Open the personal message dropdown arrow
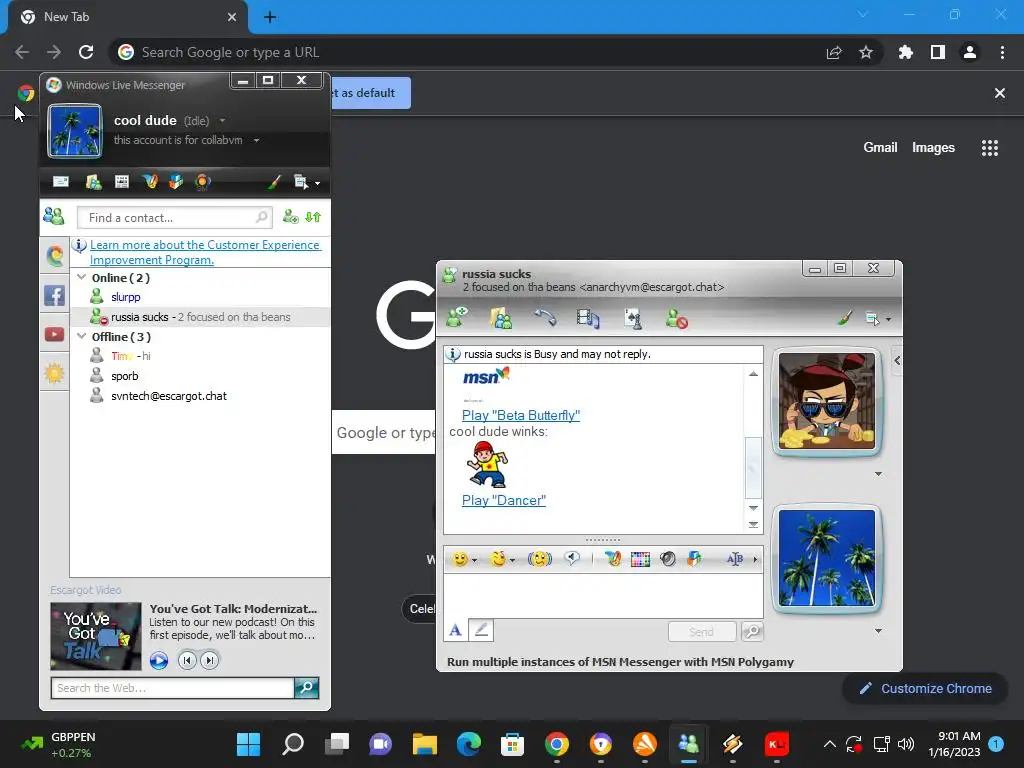This screenshot has width=1024, height=768. click(257, 140)
